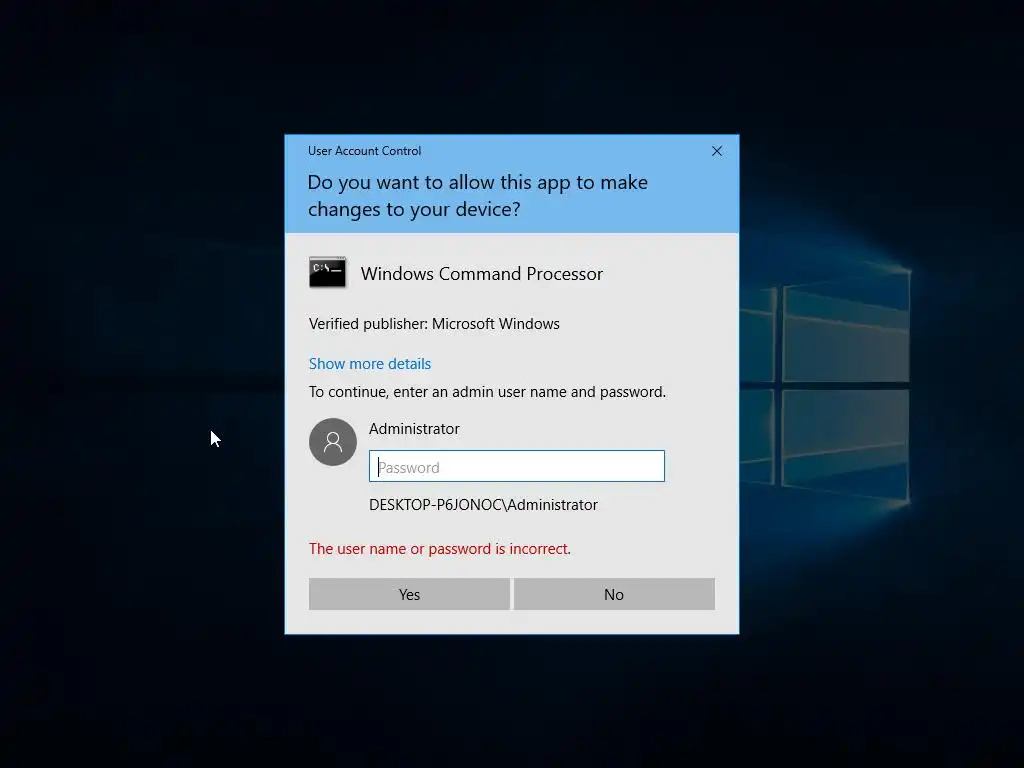
Task: Open the Show more details link
Action: pyautogui.click(x=370, y=364)
